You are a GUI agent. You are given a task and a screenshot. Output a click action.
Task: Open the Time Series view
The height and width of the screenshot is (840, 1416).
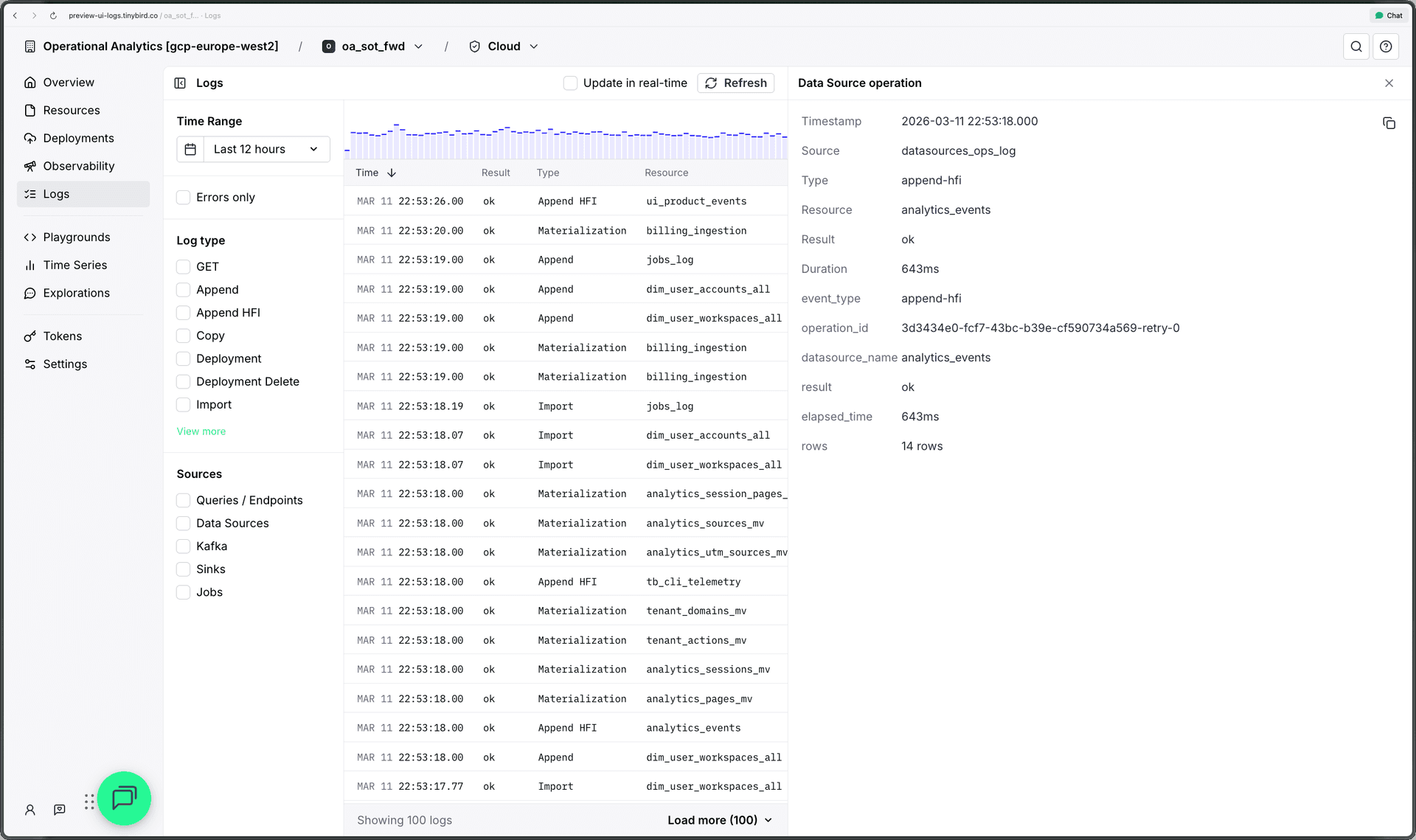click(x=74, y=265)
